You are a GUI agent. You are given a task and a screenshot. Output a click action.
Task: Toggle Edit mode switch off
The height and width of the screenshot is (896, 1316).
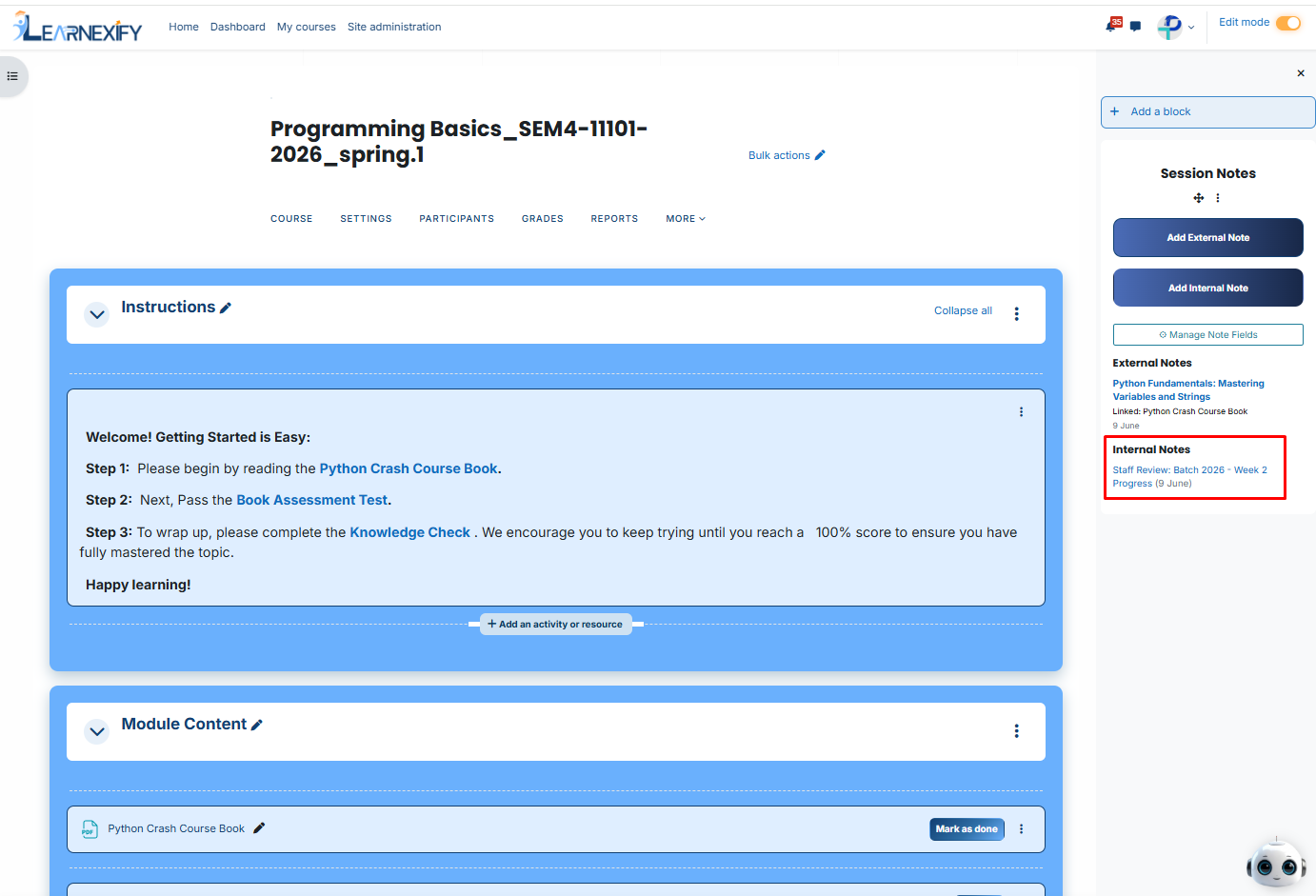coord(1288,23)
